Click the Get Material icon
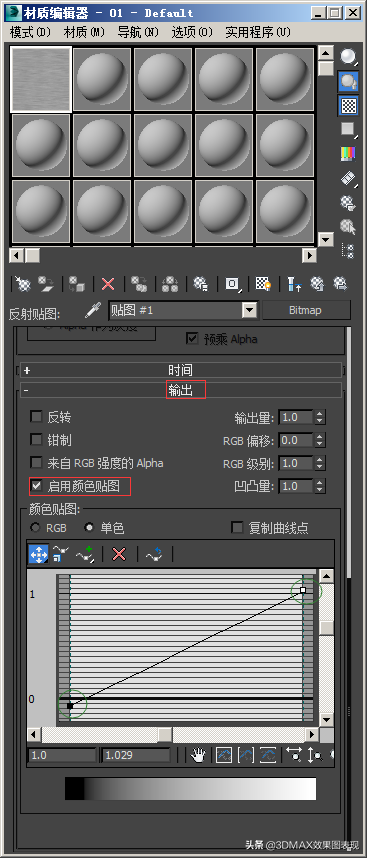This screenshot has height=858, width=367. [22, 283]
